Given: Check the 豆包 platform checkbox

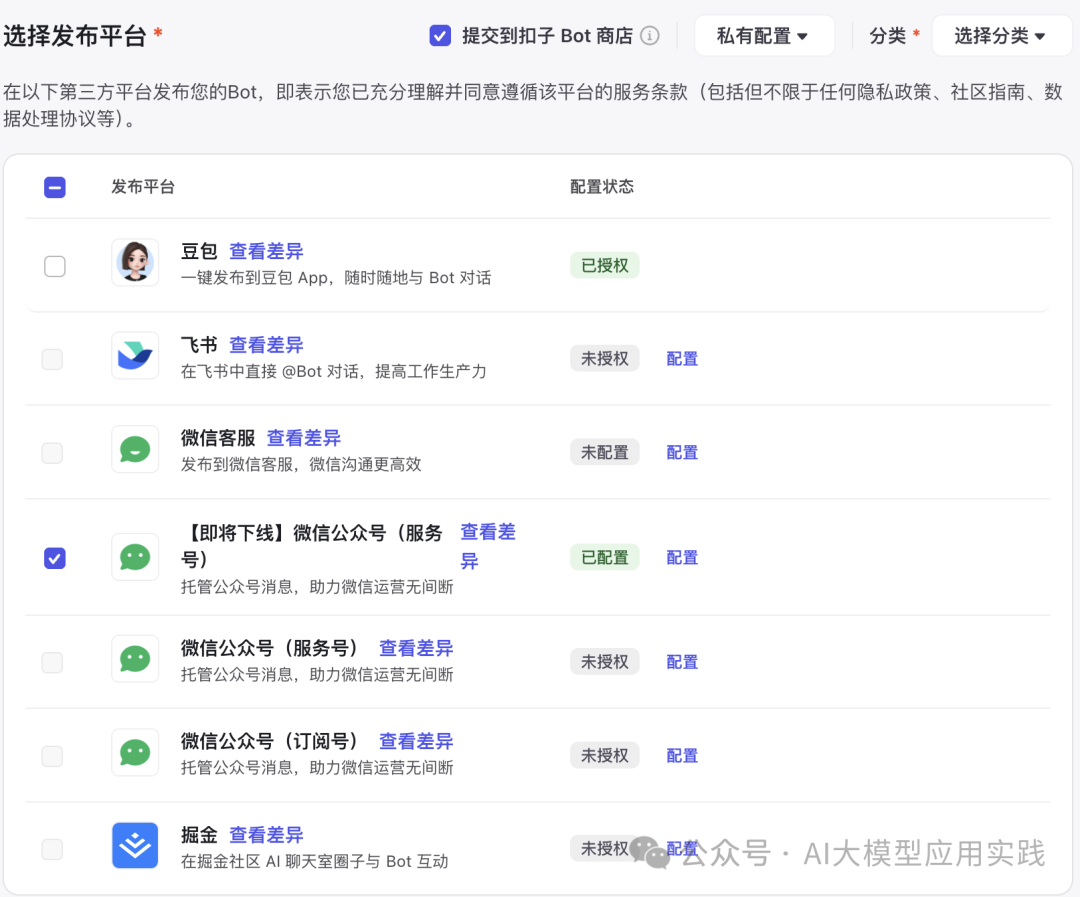Looking at the screenshot, I should (55, 266).
